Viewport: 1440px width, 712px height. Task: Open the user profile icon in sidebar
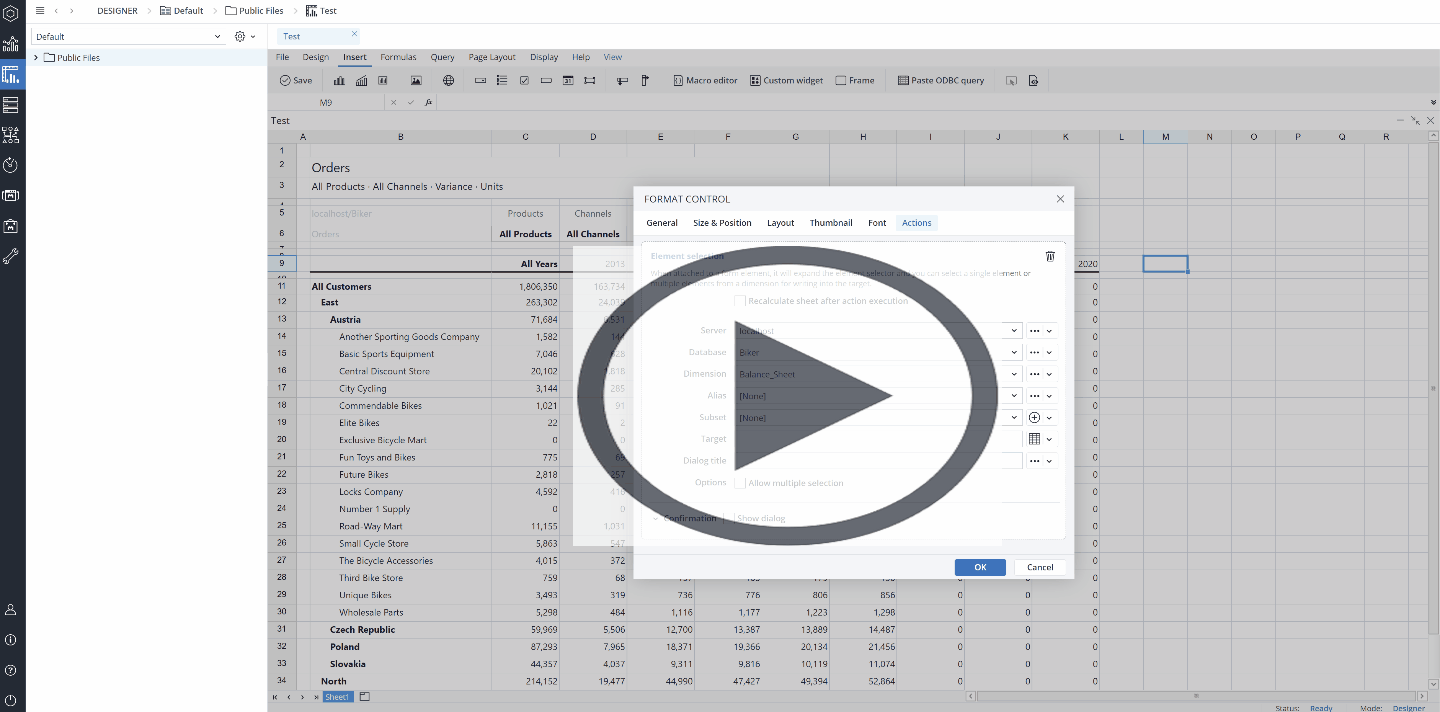[12, 609]
